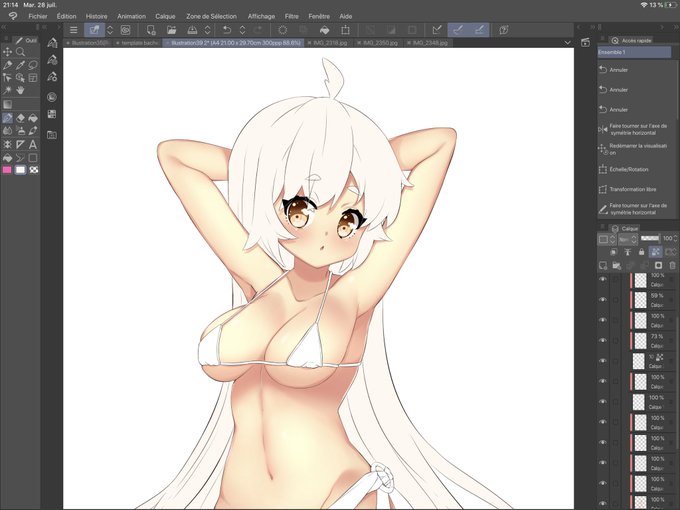Expand the canvas tabs list chevron
The height and width of the screenshot is (510, 680).
click(567, 42)
